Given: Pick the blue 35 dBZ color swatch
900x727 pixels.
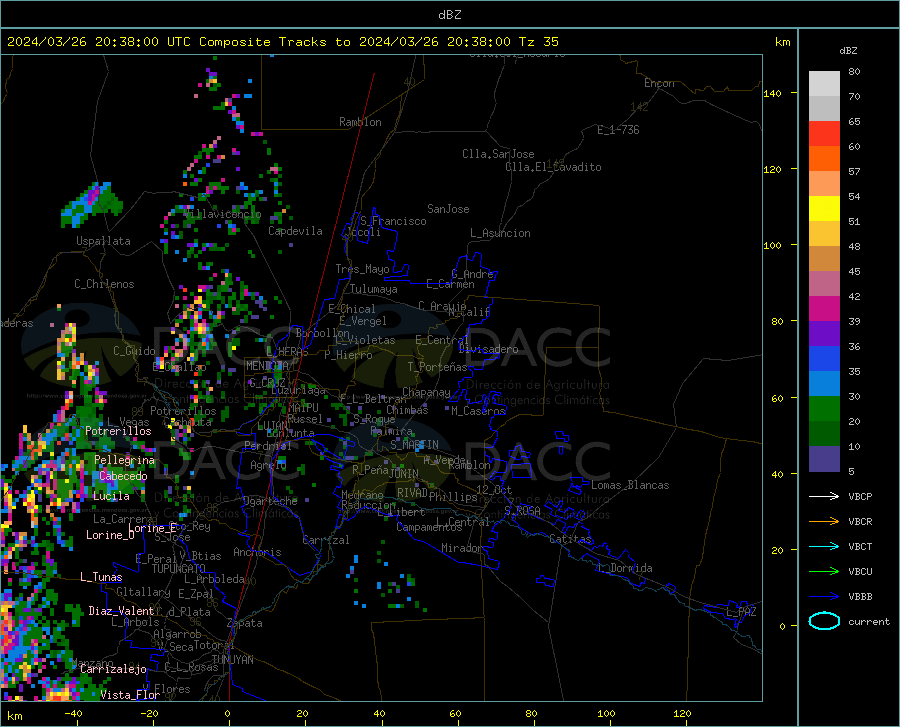Looking at the screenshot, I should (824, 359).
